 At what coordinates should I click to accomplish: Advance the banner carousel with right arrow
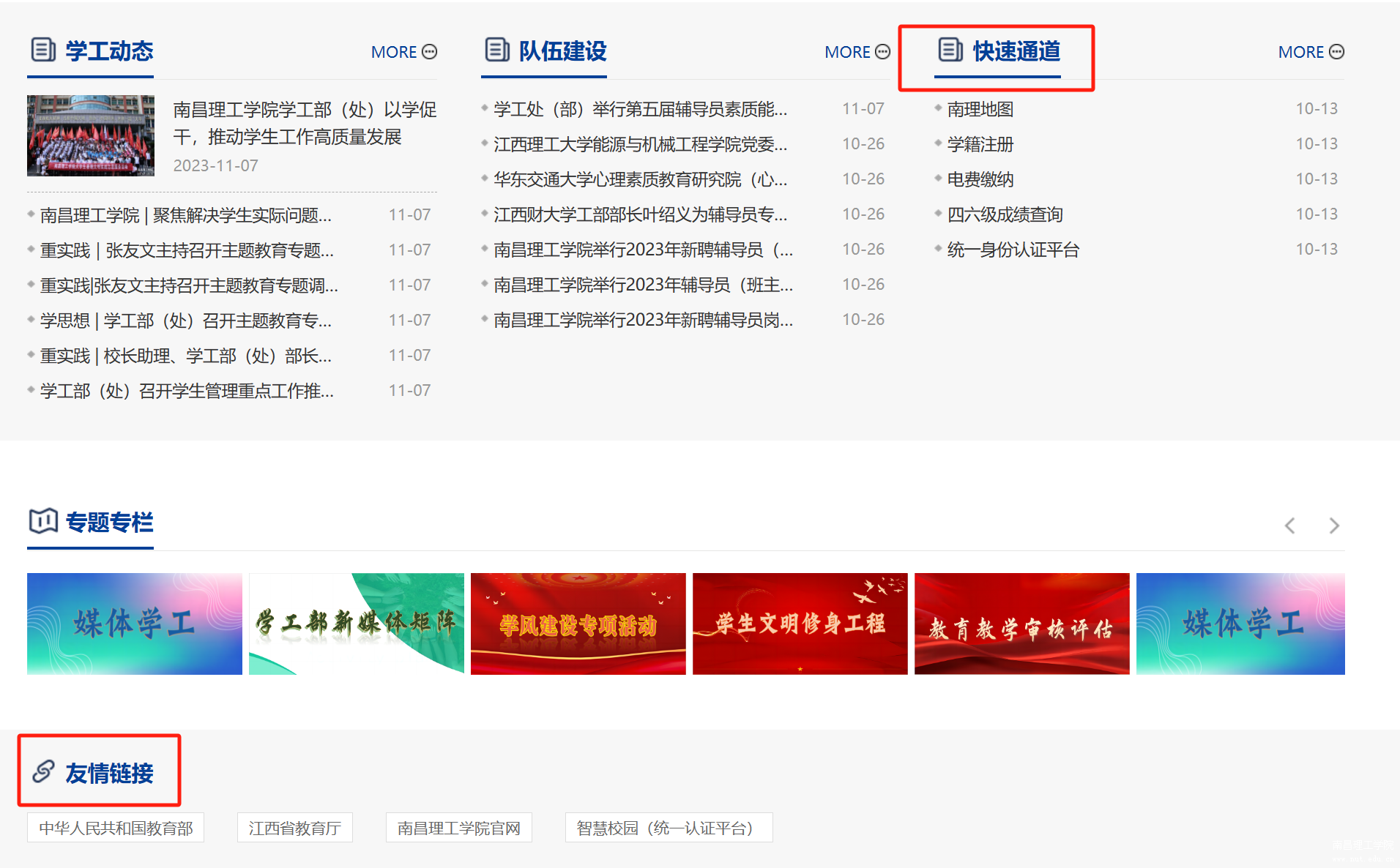click(1334, 525)
